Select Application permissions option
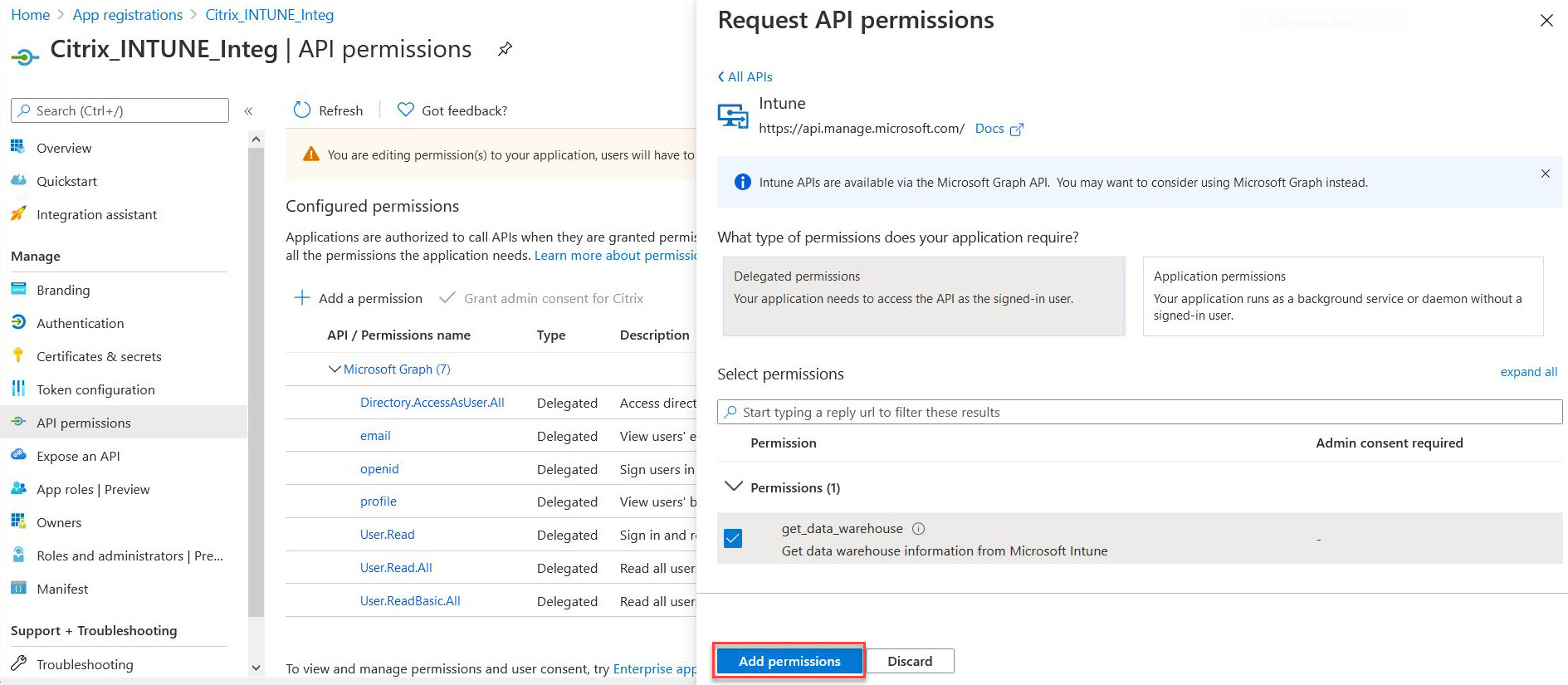This screenshot has width=1568, height=685. pyautogui.click(x=1342, y=296)
